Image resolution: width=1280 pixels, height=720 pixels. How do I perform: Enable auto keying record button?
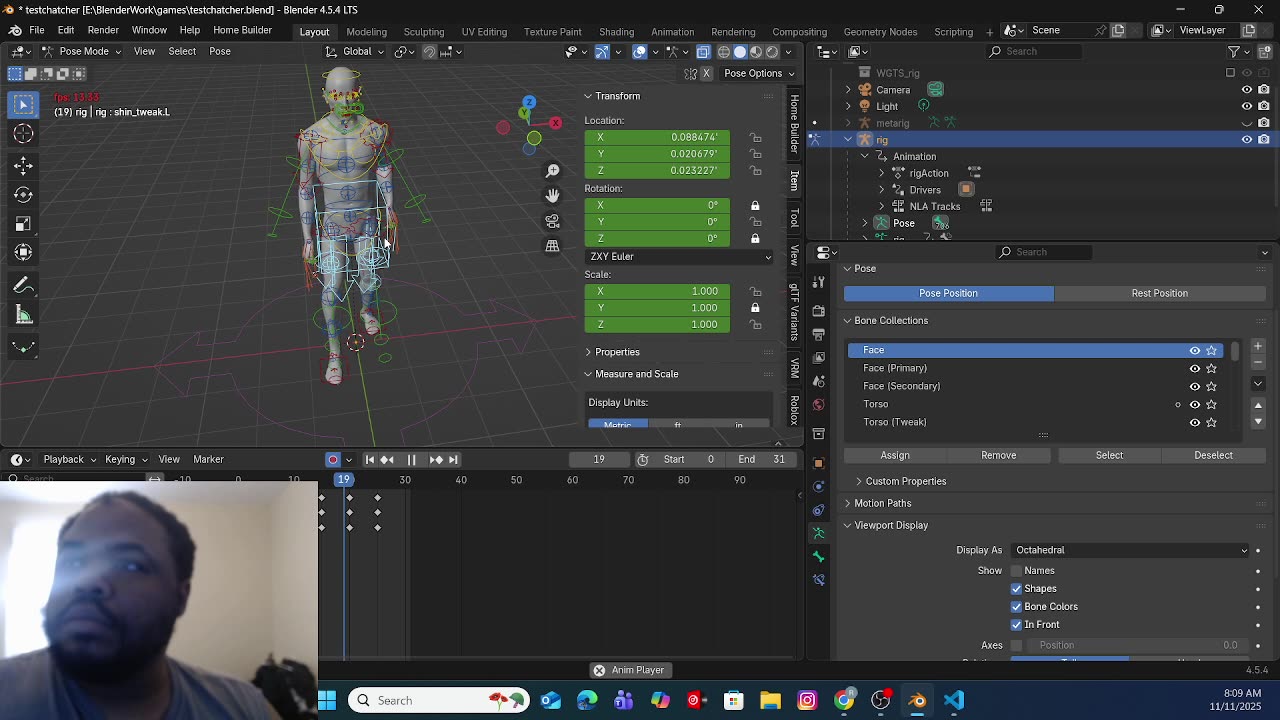pos(333,459)
